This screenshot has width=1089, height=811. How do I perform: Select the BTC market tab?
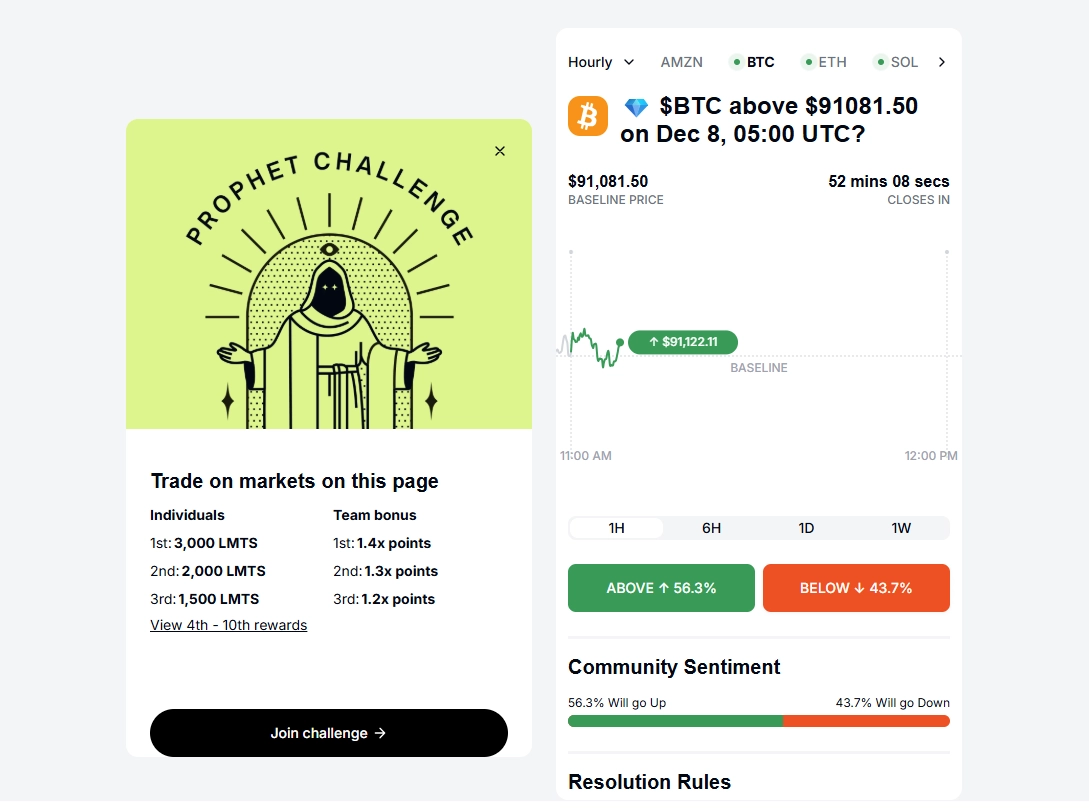[x=753, y=62]
